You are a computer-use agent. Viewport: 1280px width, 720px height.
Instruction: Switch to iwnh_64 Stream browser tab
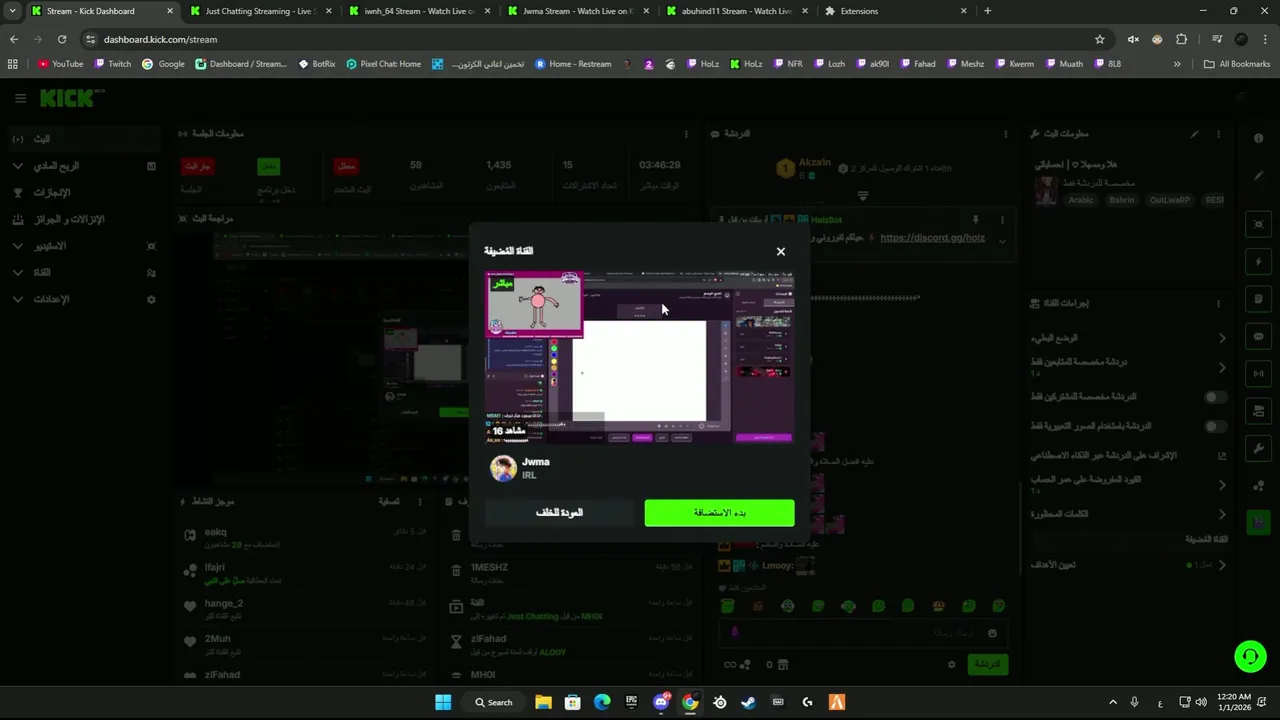point(420,11)
